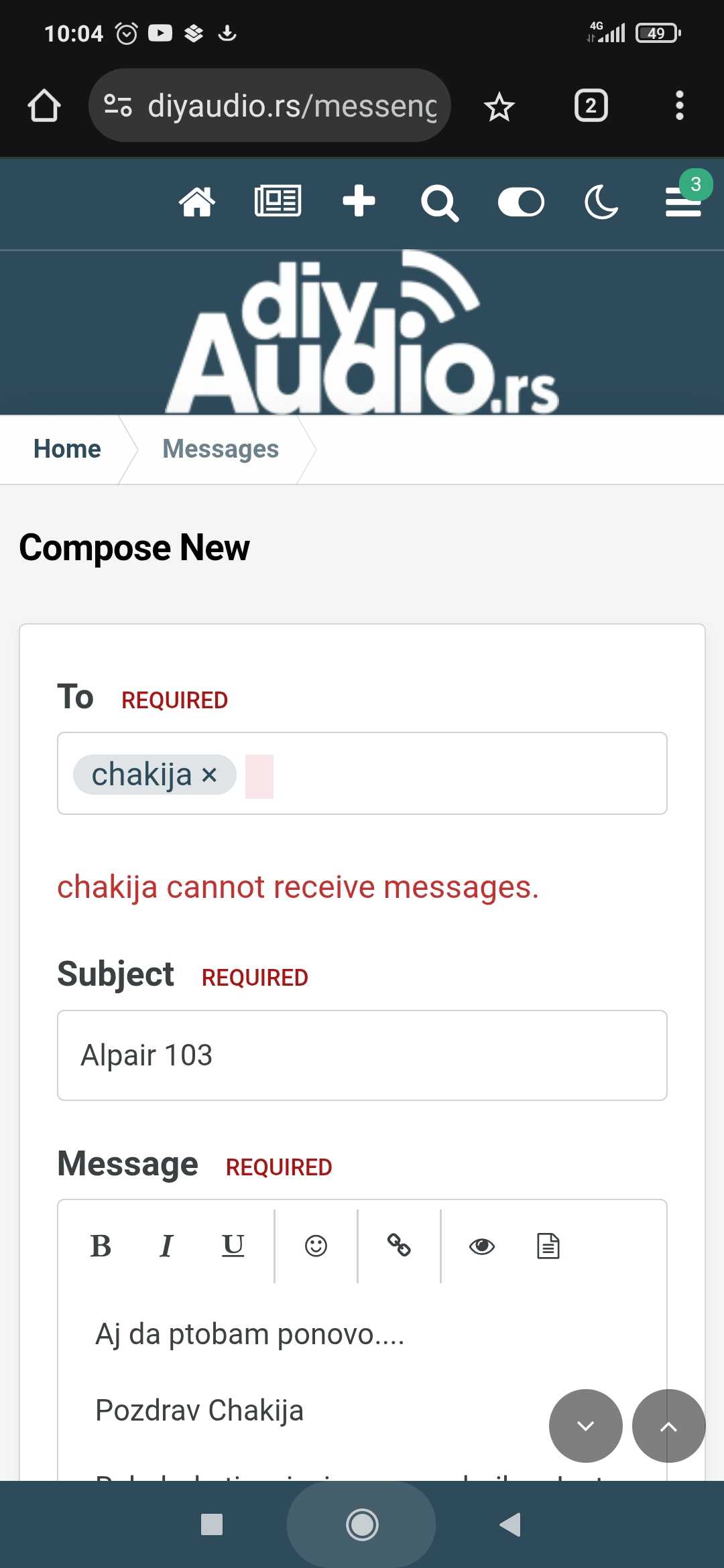The height and width of the screenshot is (1568, 724).
Task: Toggle bold formatting in the editor
Action: click(x=101, y=1246)
